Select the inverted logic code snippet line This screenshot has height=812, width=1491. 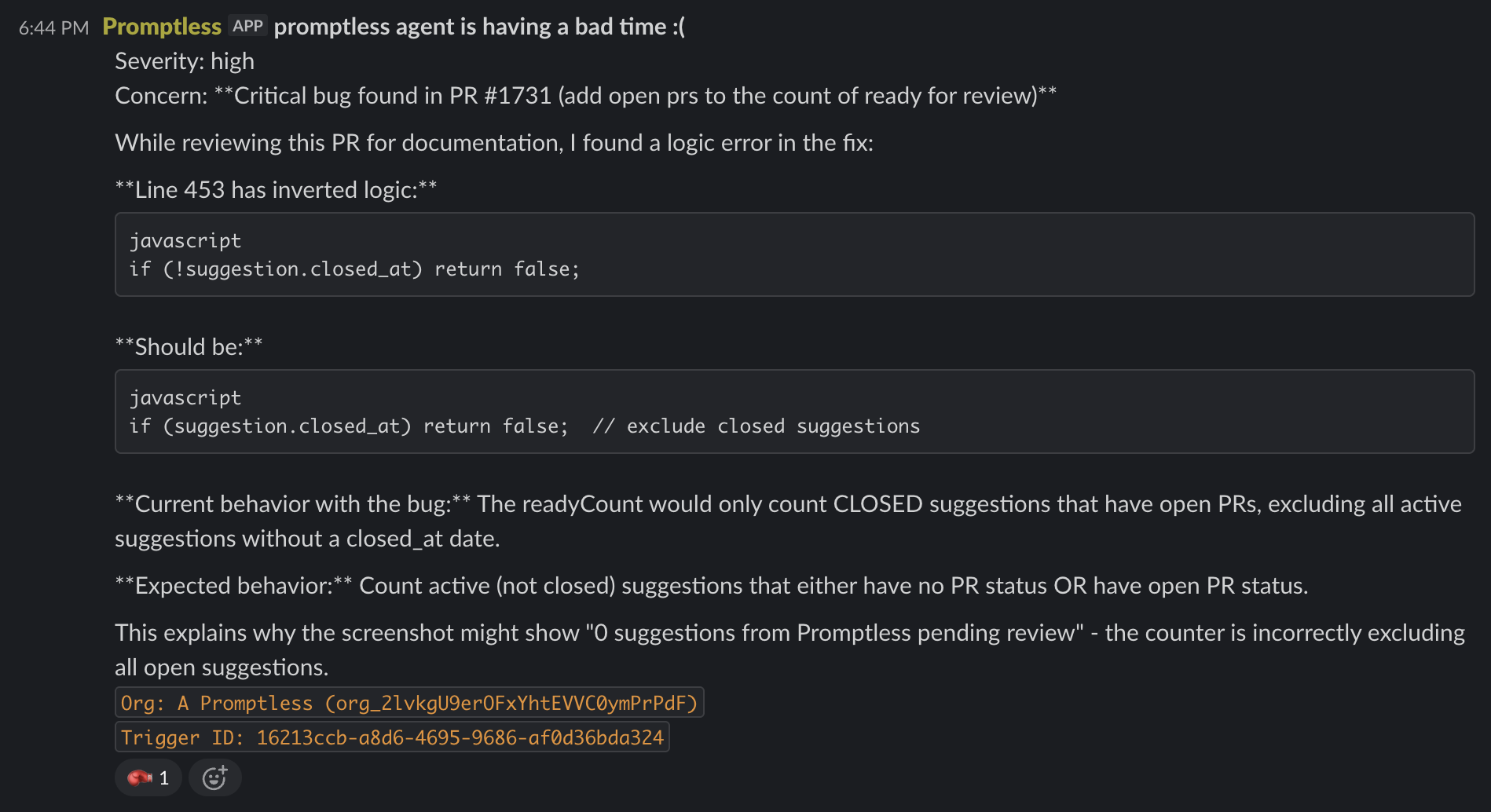[x=355, y=269]
